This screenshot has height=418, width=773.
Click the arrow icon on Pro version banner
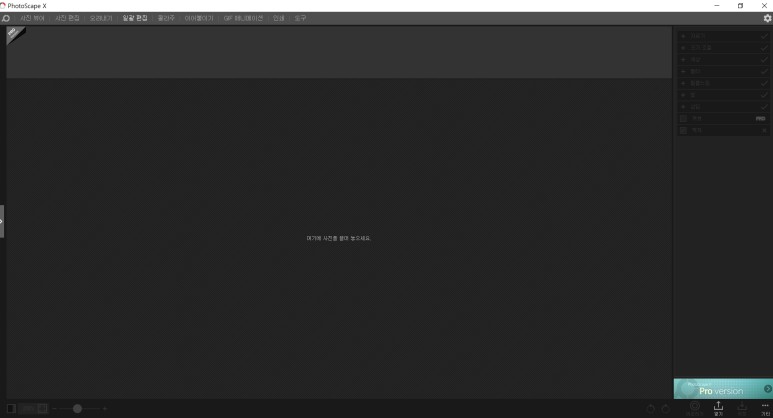point(768,389)
